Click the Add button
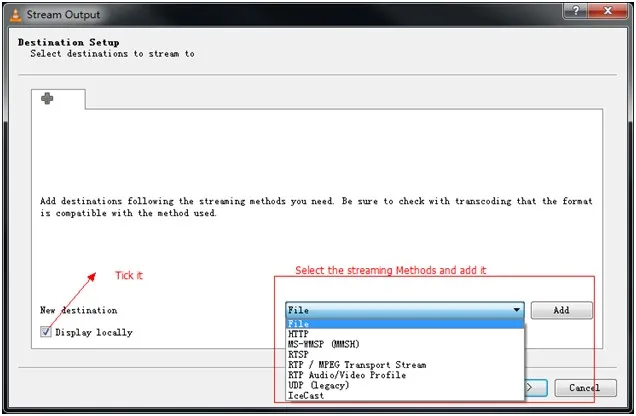This screenshot has width=636, height=416. coord(561,310)
